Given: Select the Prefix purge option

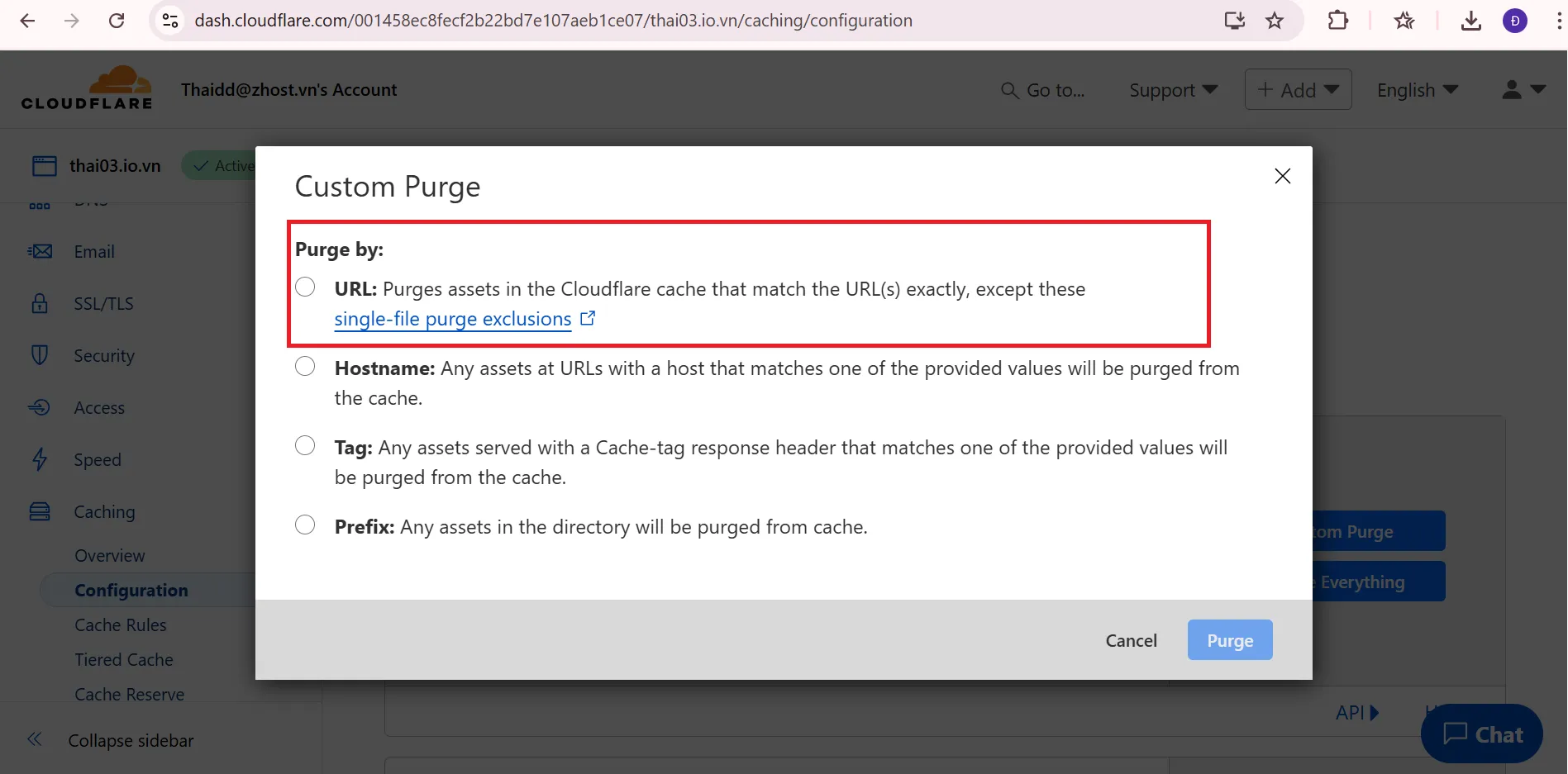Looking at the screenshot, I should tap(305, 525).
